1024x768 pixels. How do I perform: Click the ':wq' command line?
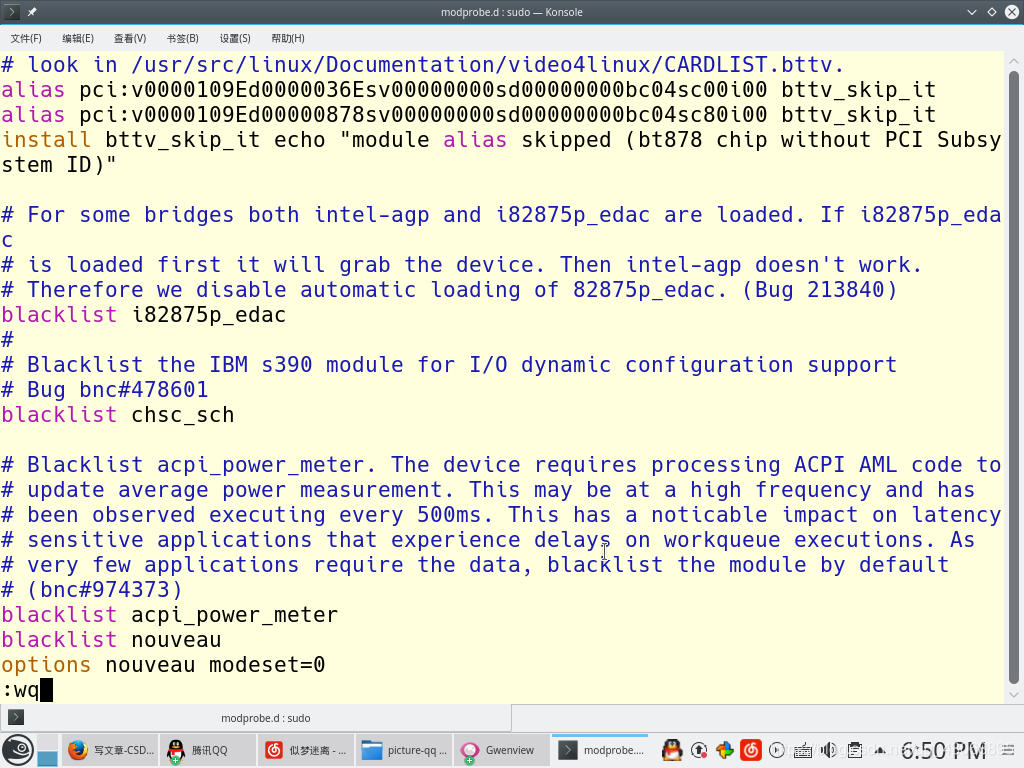pyautogui.click(x=20, y=690)
